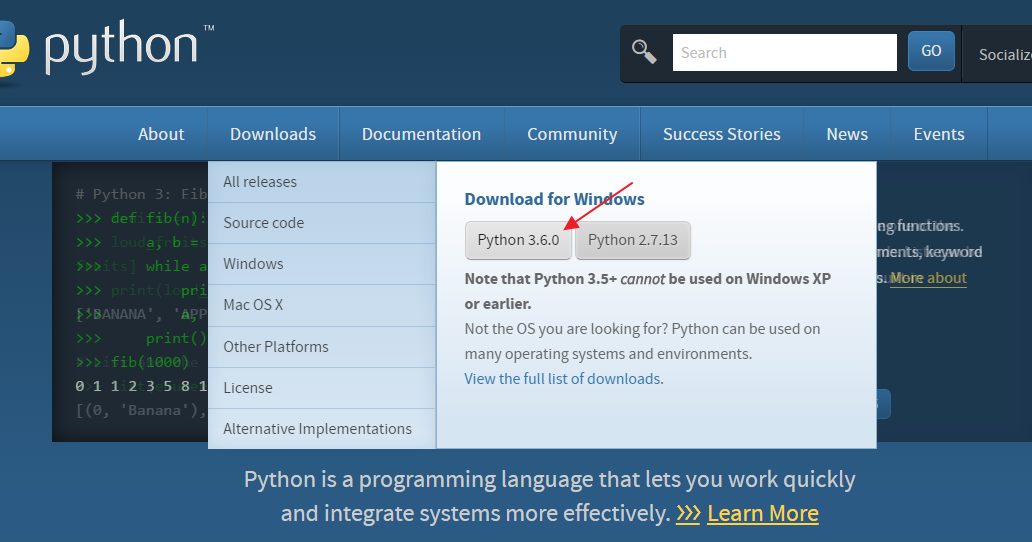Image resolution: width=1032 pixels, height=542 pixels.
Task: Open View the full list of downloads link
Action: pos(562,379)
